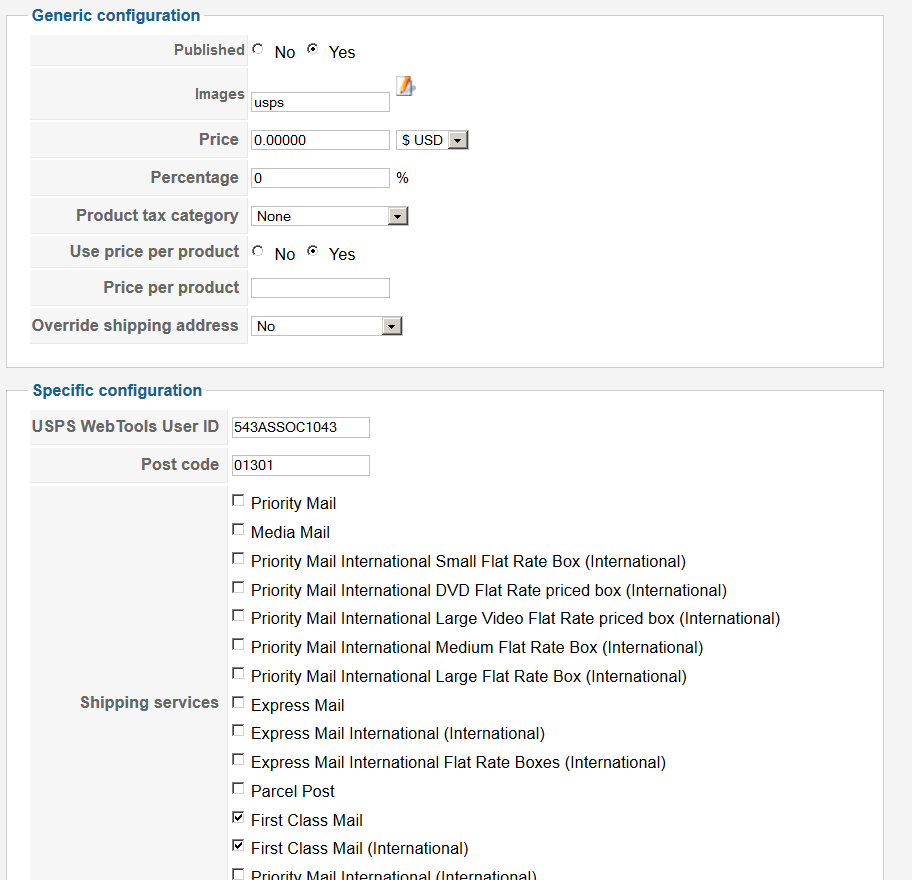Tick the Parcel Post checkbox
912x880 pixels.
[238, 789]
